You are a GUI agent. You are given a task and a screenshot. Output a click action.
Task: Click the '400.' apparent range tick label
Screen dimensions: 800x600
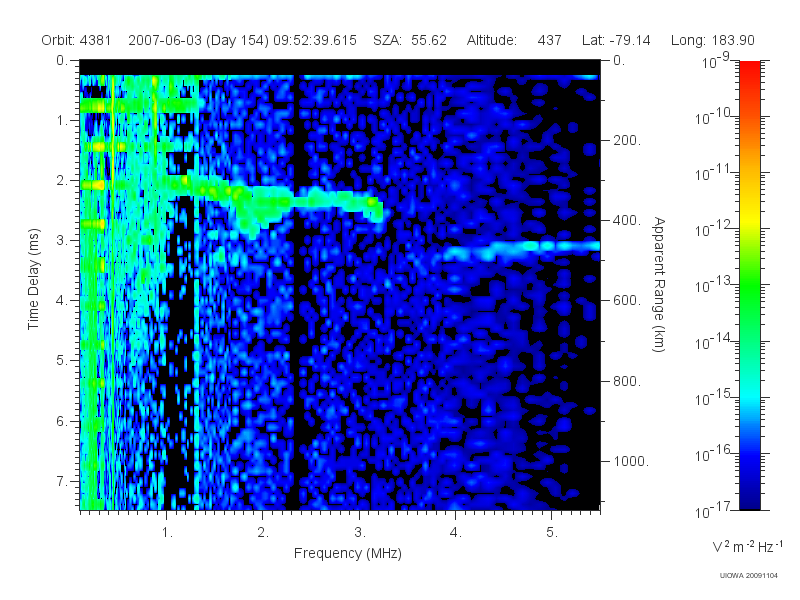coord(627,220)
